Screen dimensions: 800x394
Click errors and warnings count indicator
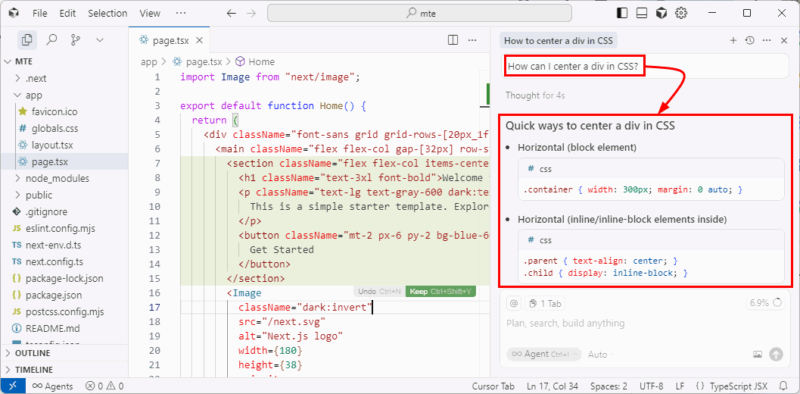coord(104,386)
